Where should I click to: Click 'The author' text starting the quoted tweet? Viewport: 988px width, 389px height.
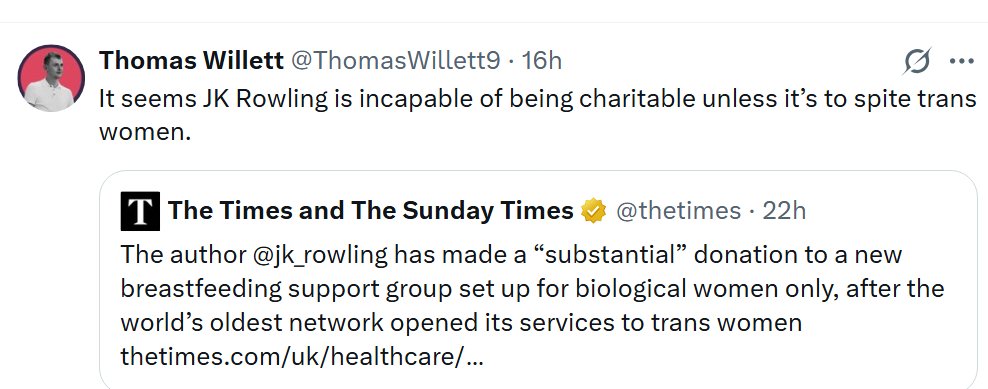pos(183,255)
